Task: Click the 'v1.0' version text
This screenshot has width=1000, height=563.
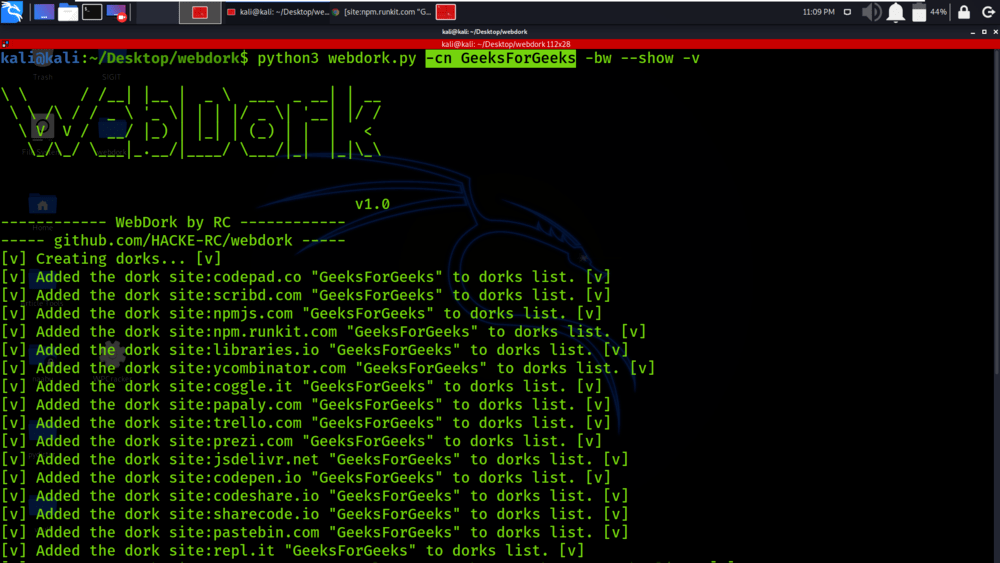Action: click(372, 205)
